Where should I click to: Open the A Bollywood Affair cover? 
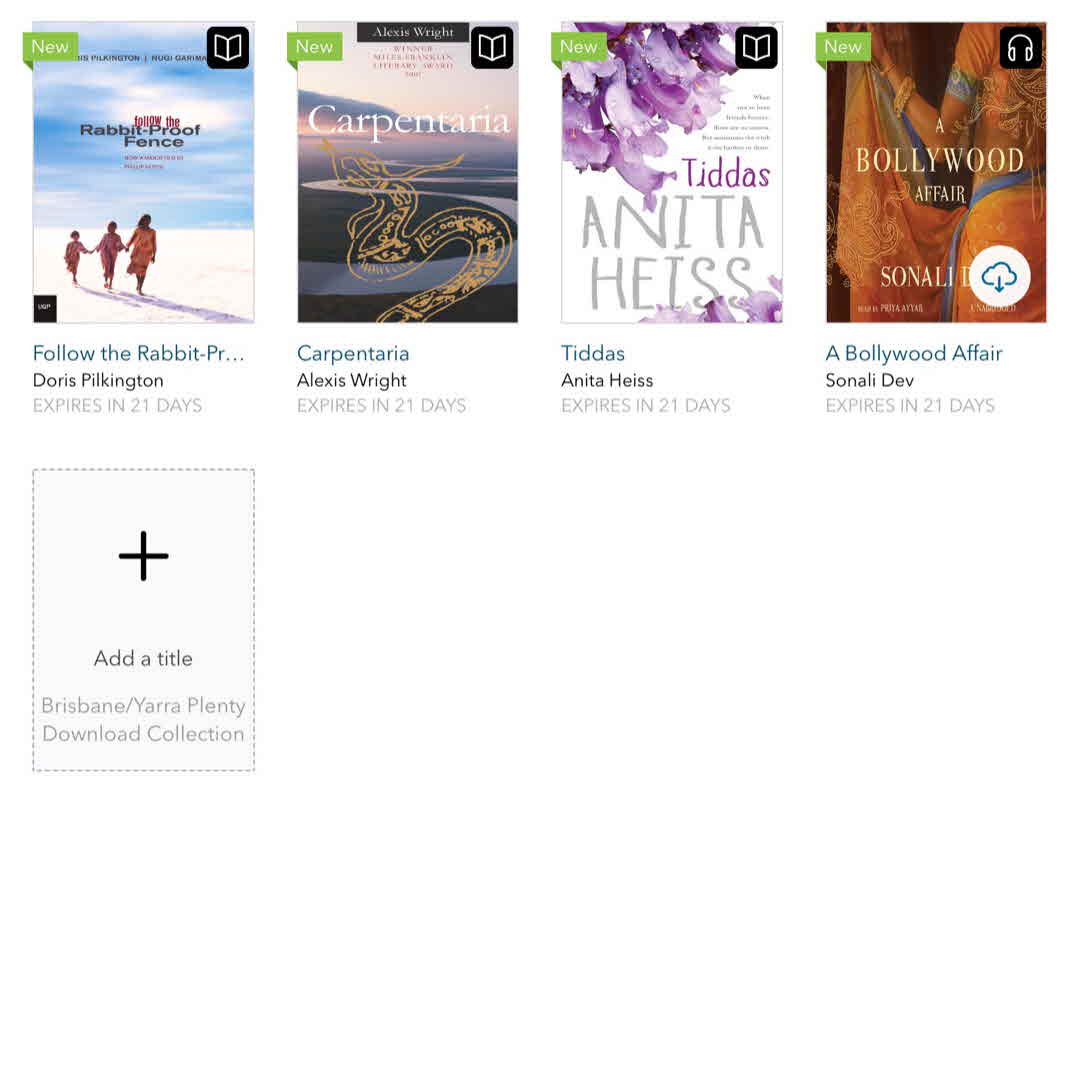936,172
